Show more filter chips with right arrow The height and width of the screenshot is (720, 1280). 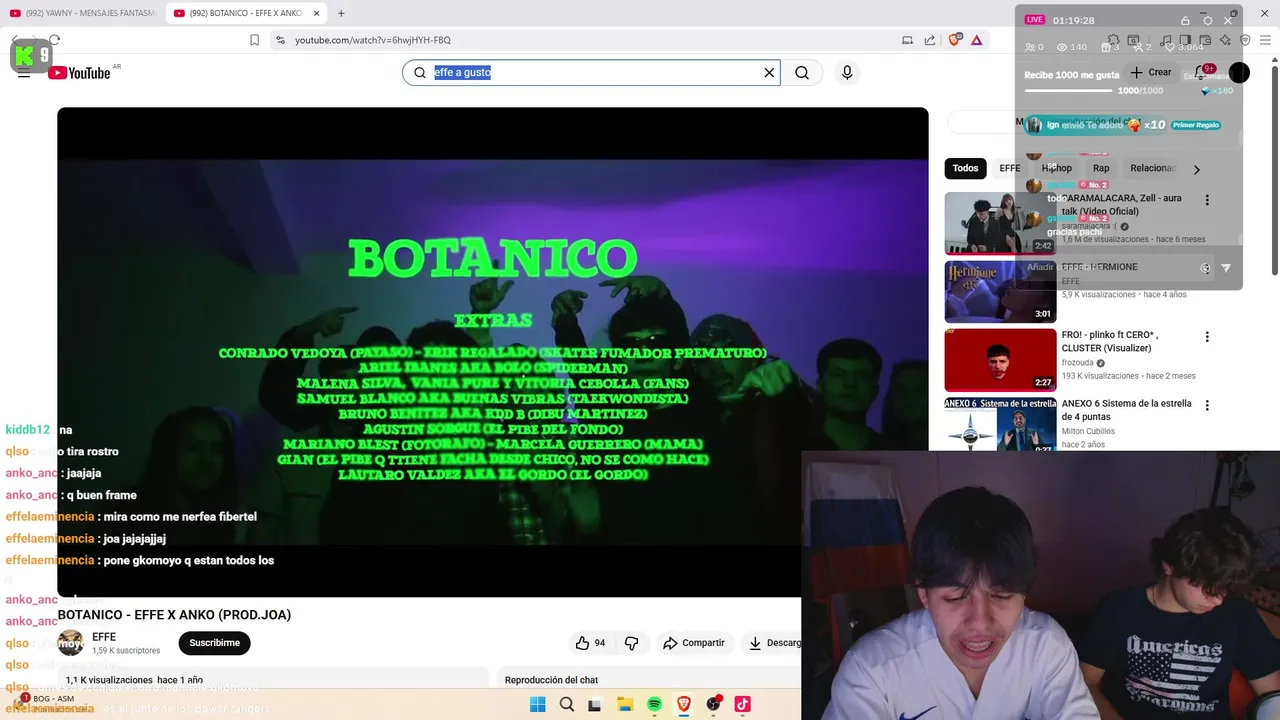point(1196,169)
